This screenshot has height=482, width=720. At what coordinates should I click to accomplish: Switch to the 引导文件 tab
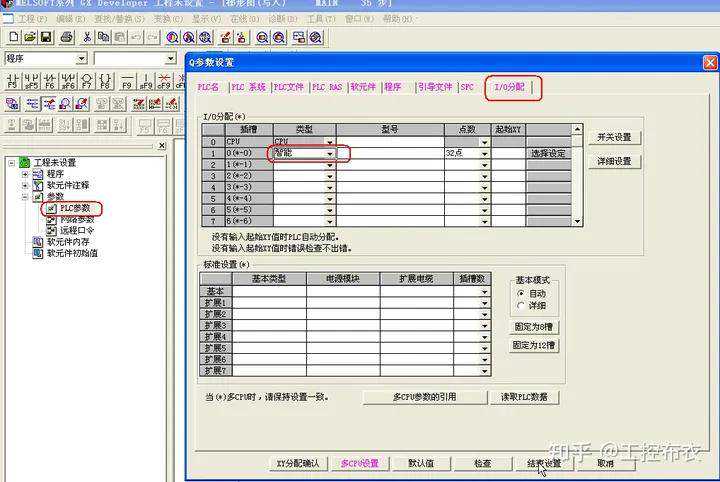click(x=435, y=87)
